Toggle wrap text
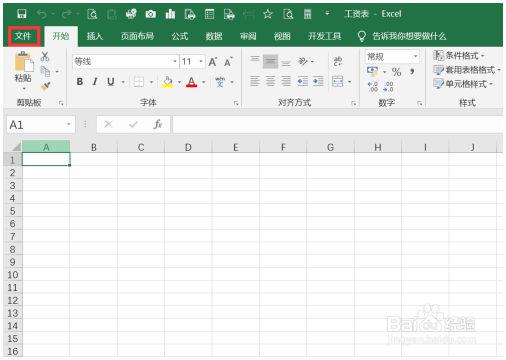The image size is (506, 360). tap(338, 61)
